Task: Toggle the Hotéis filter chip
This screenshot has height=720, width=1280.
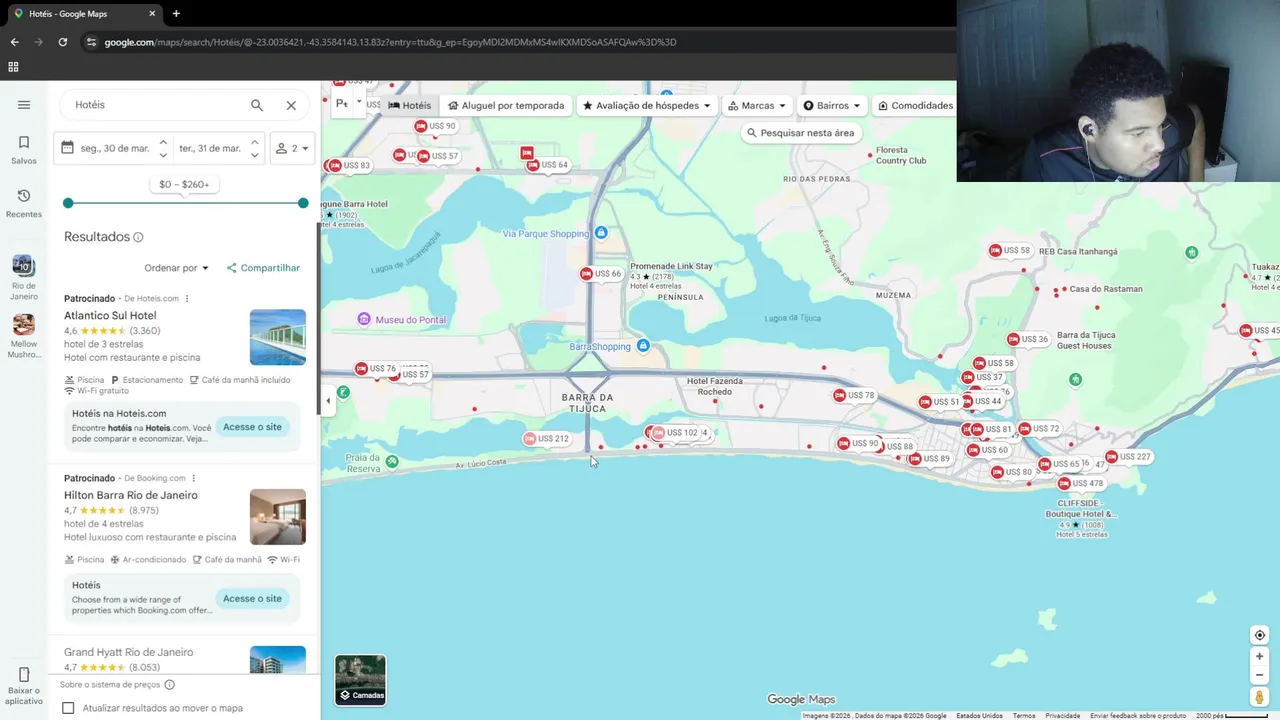Action: click(410, 105)
